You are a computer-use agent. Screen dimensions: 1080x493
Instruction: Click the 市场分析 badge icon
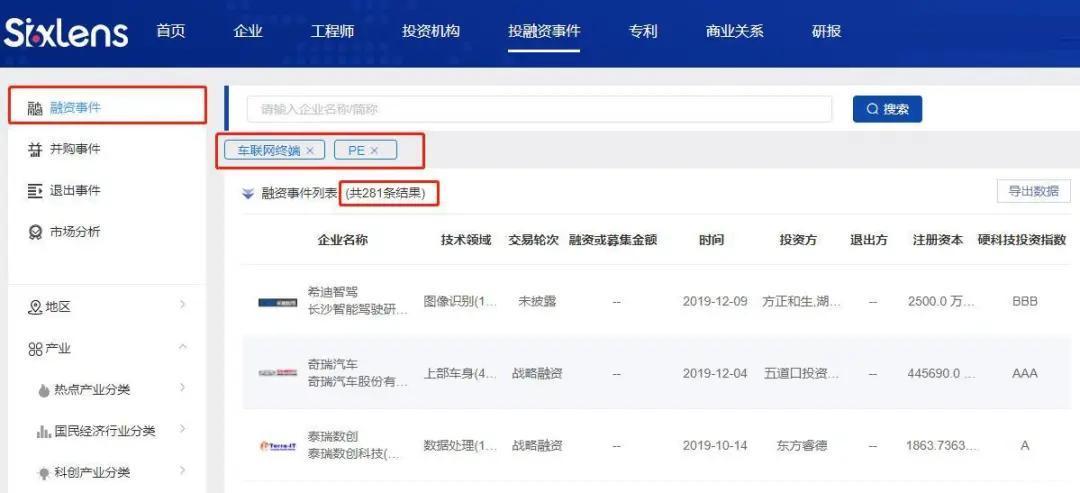coord(35,233)
